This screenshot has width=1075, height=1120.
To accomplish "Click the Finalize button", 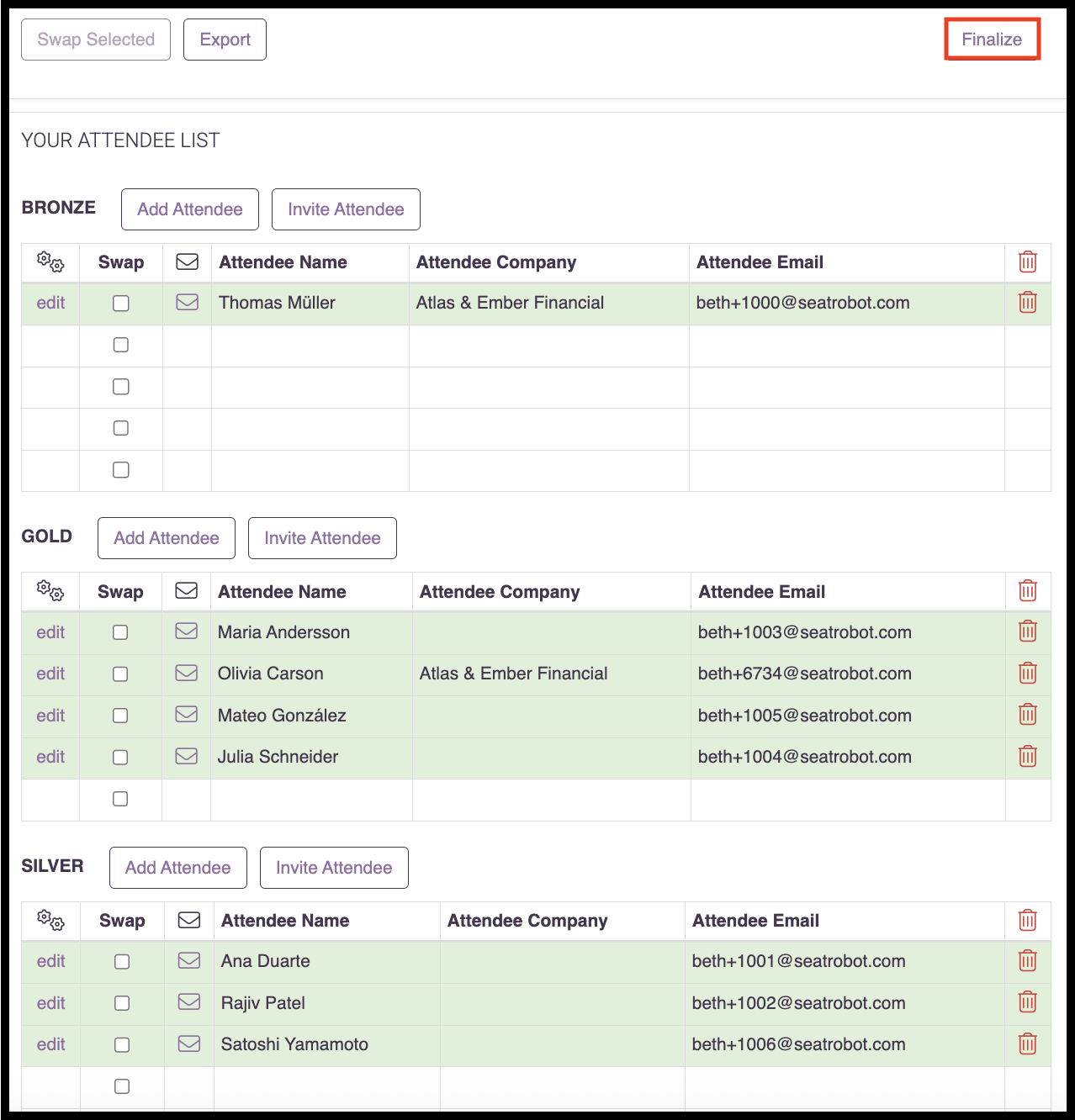I will click(992, 40).
